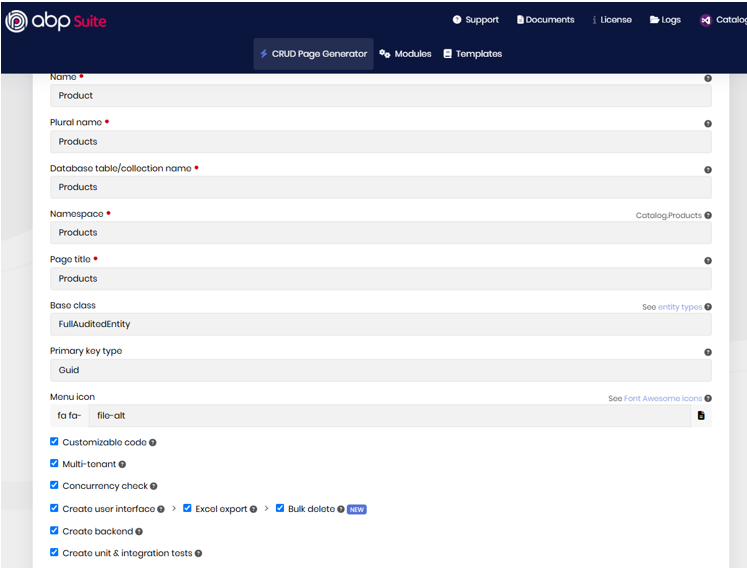747x570 pixels.
Task: Open the Base class dropdown
Action: tap(381, 324)
